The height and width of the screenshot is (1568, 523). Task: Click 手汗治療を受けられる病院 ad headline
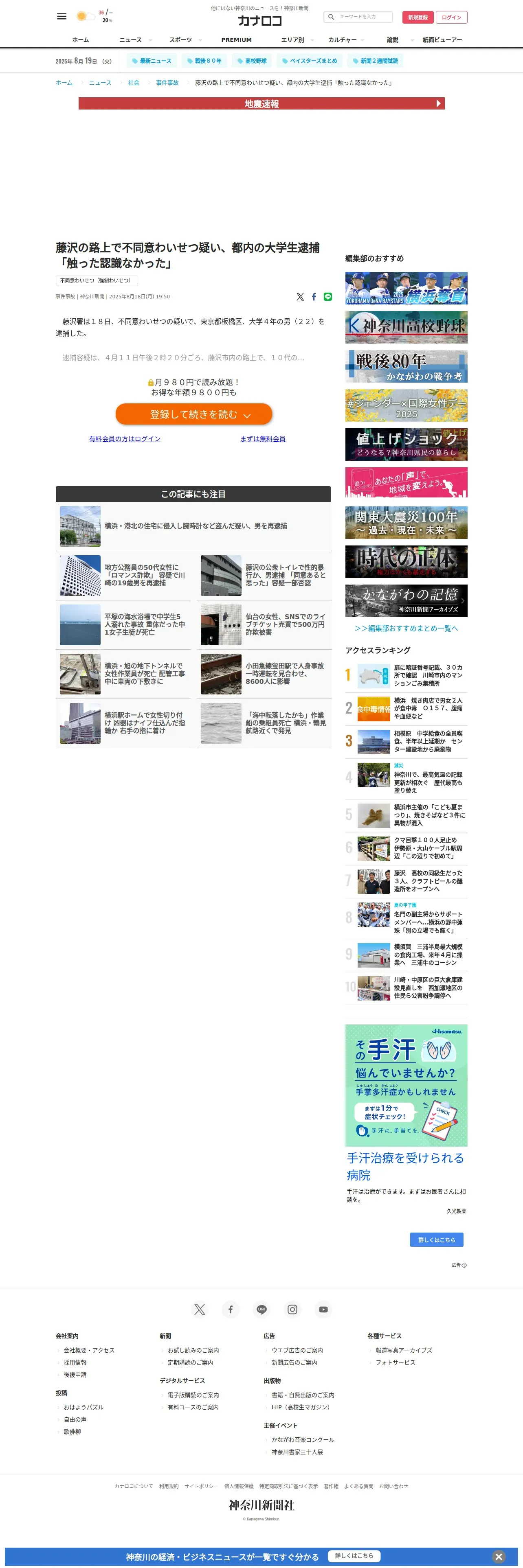pos(406,1166)
